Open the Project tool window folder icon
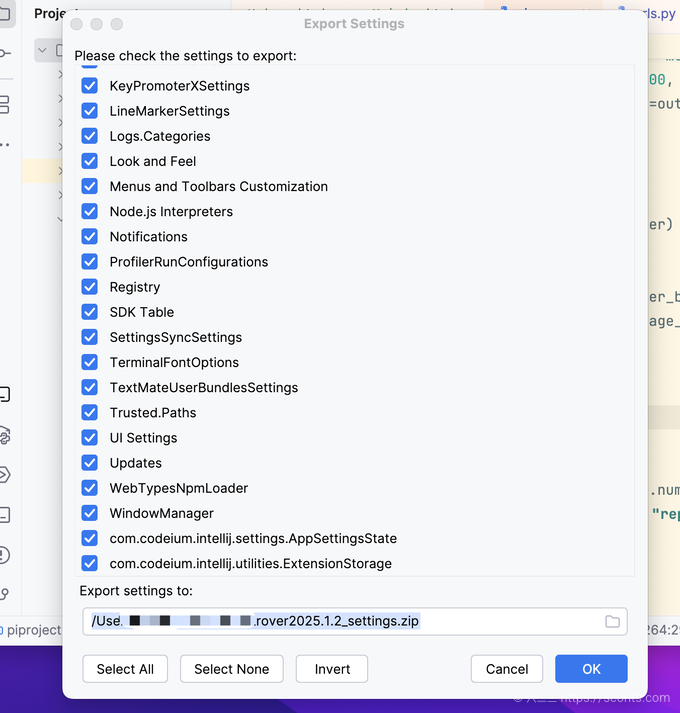Image resolution: width=680 pixels, height=713 pixels. 5,13
